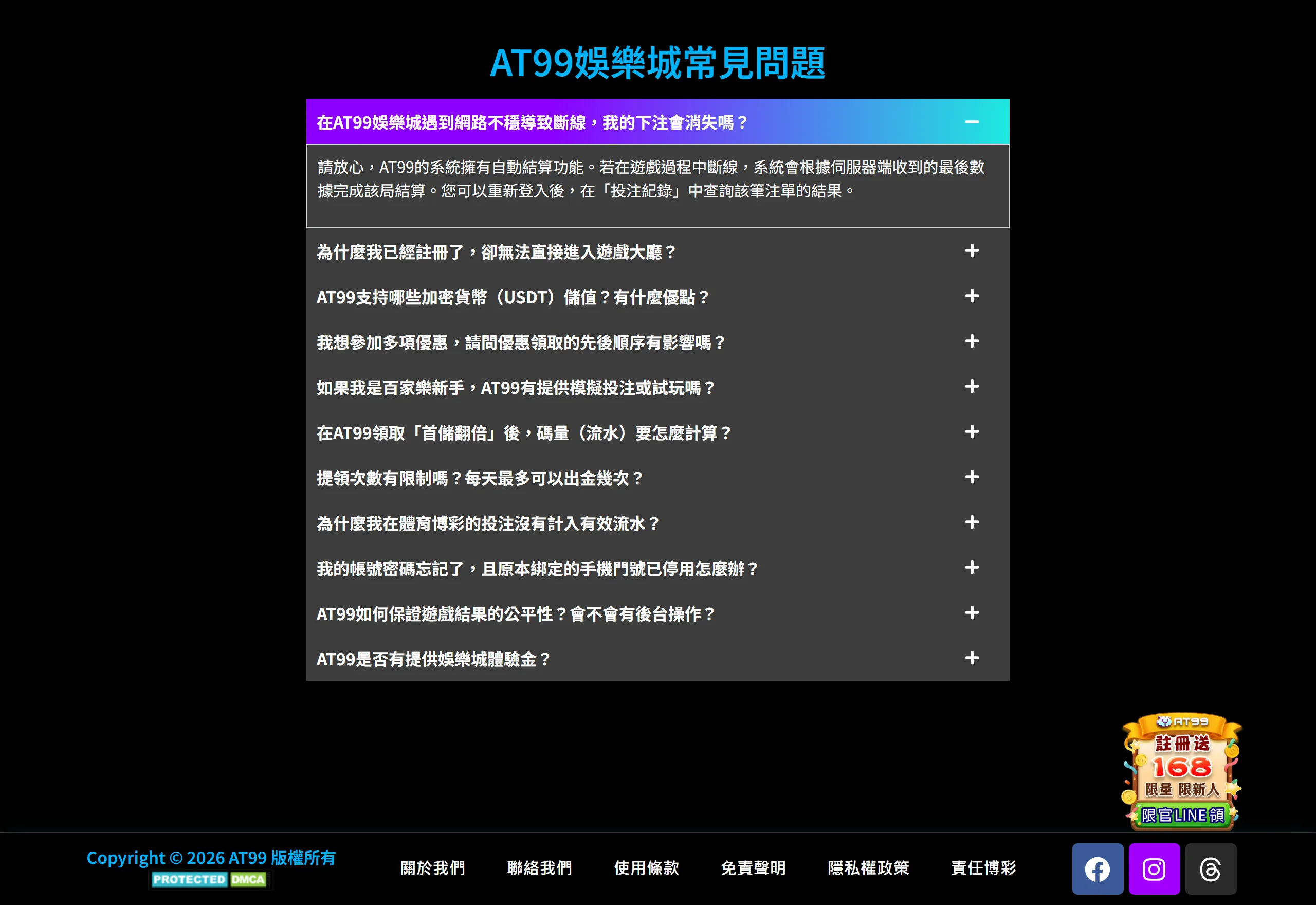Click question text 為什麼我在體育博彩的投注沒有計入有效流水？

[488, 523]
